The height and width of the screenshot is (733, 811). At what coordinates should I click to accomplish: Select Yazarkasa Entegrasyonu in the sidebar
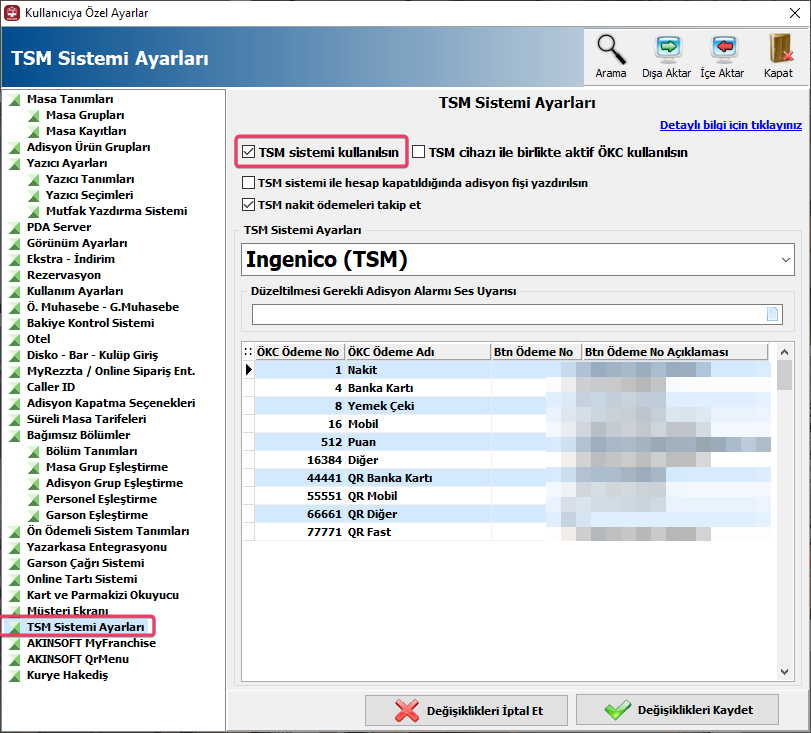point(96,547)
